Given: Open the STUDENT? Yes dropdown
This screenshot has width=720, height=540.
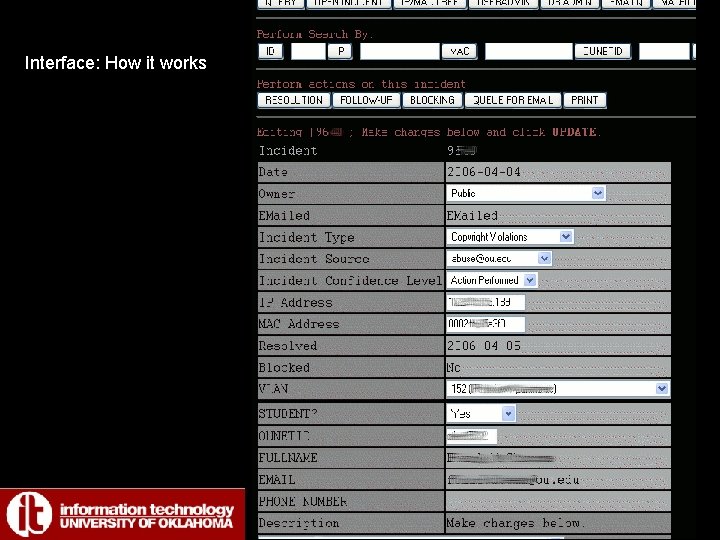Looking at the screenshot, I should point(481,413).
